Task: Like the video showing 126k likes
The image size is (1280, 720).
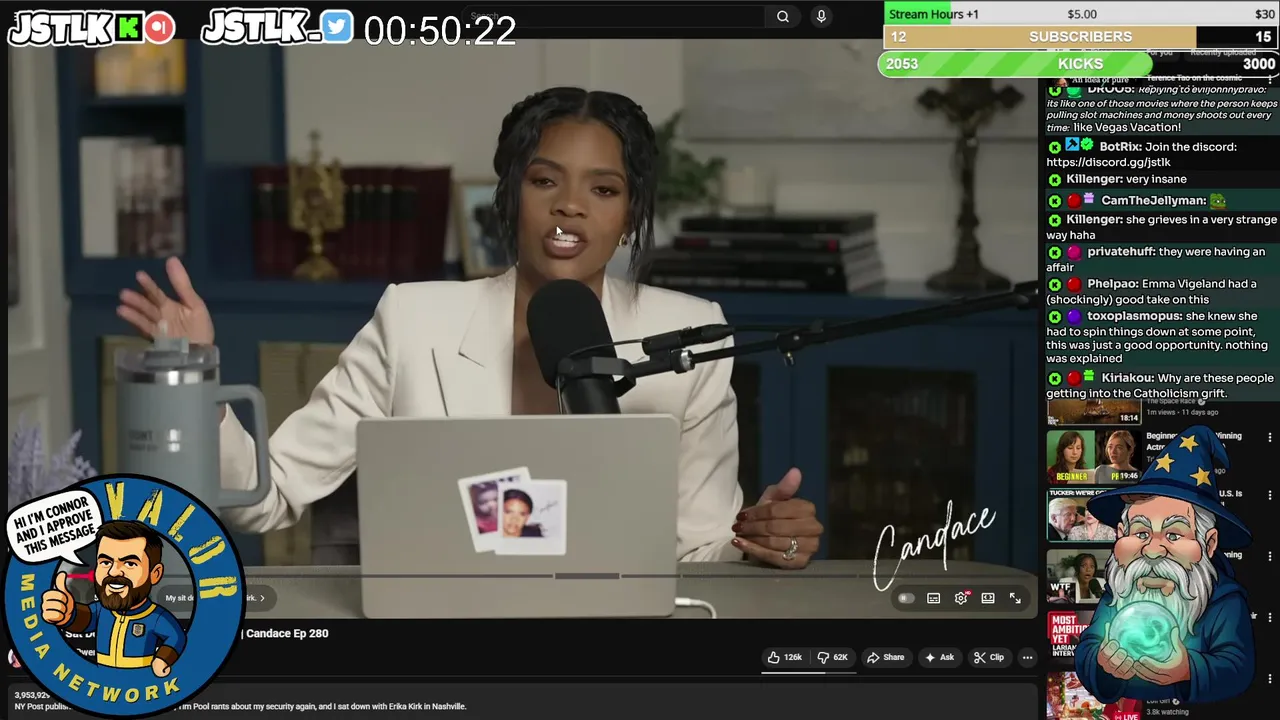Action: [785, 657]
